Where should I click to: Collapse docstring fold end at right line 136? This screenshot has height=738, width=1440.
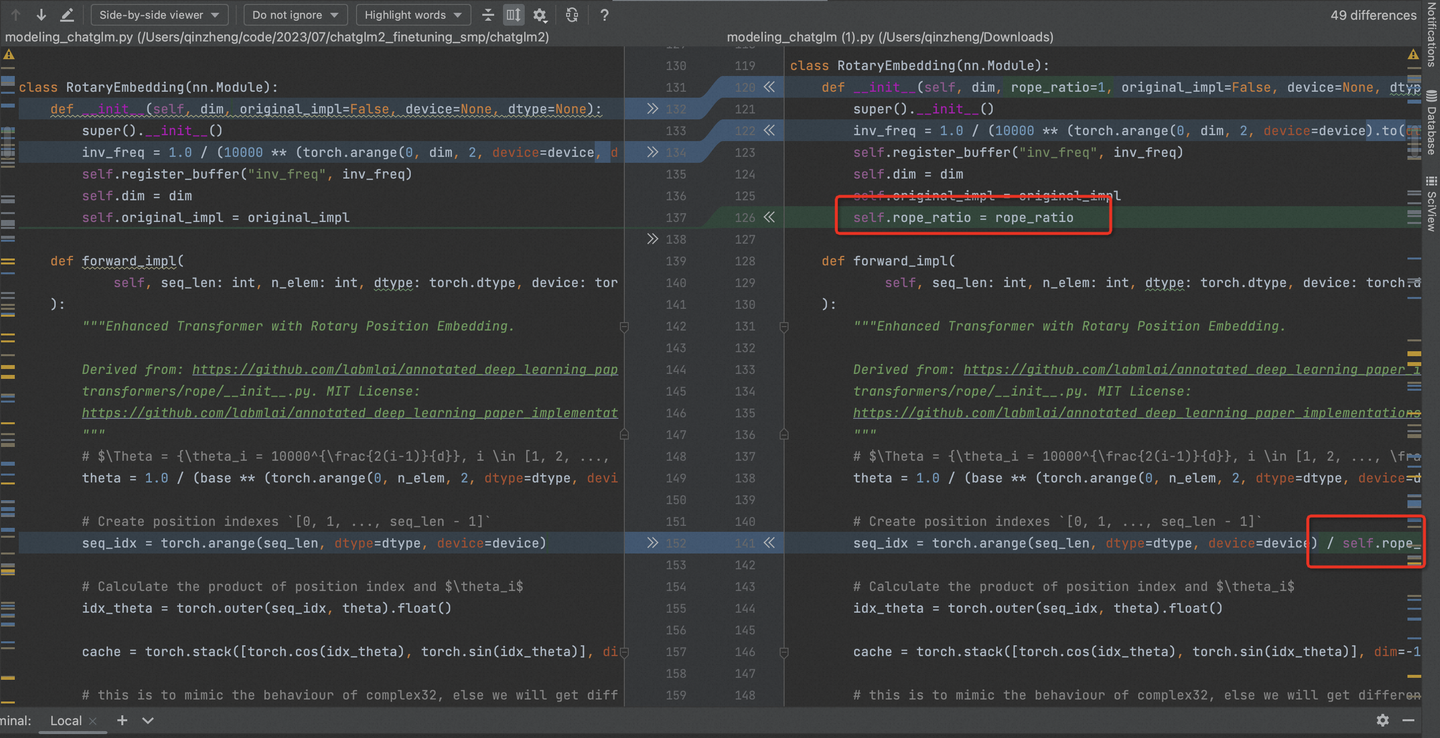(784, 435)
